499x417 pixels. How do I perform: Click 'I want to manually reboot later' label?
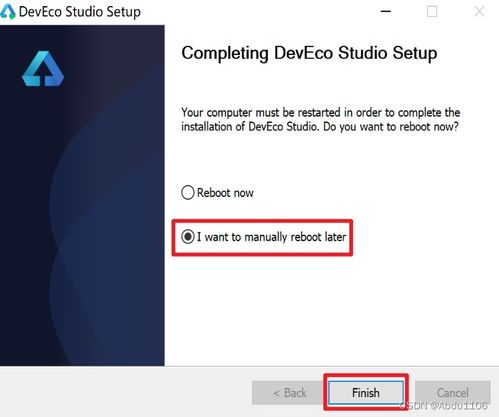272,237
